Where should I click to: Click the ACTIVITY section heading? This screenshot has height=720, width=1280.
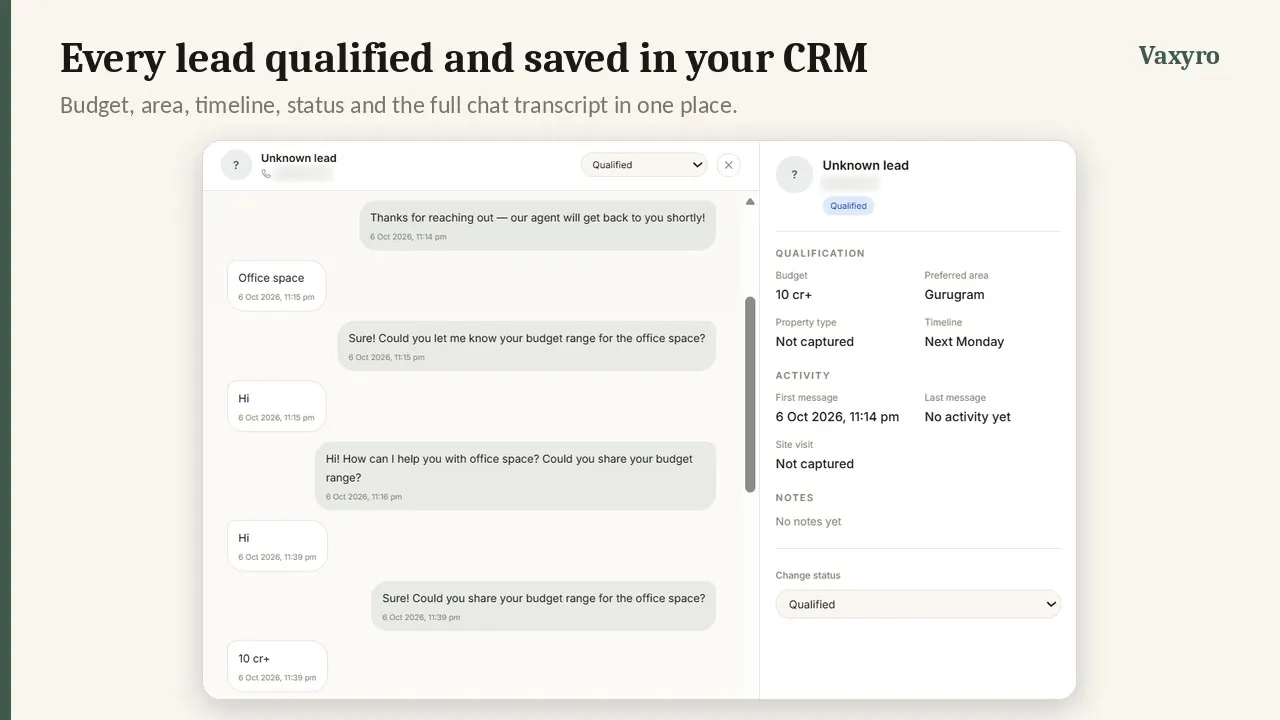pos(803,376)
